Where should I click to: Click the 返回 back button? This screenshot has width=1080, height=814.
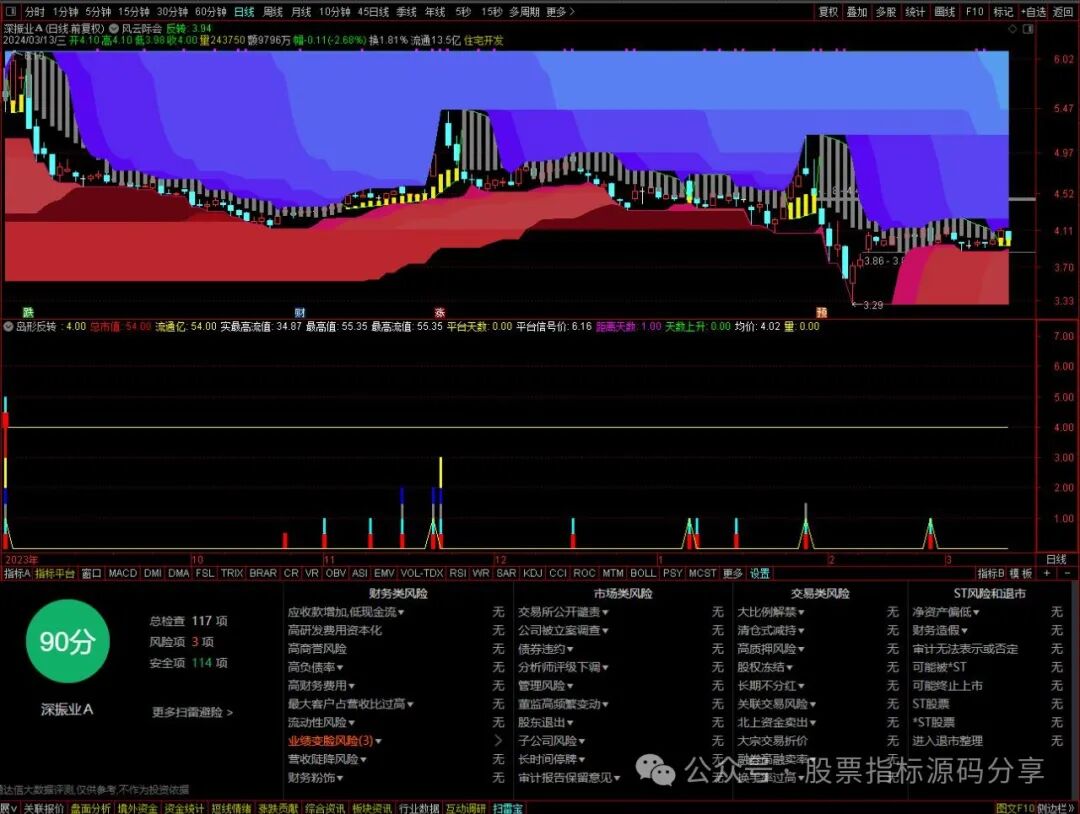point(1063,12)
